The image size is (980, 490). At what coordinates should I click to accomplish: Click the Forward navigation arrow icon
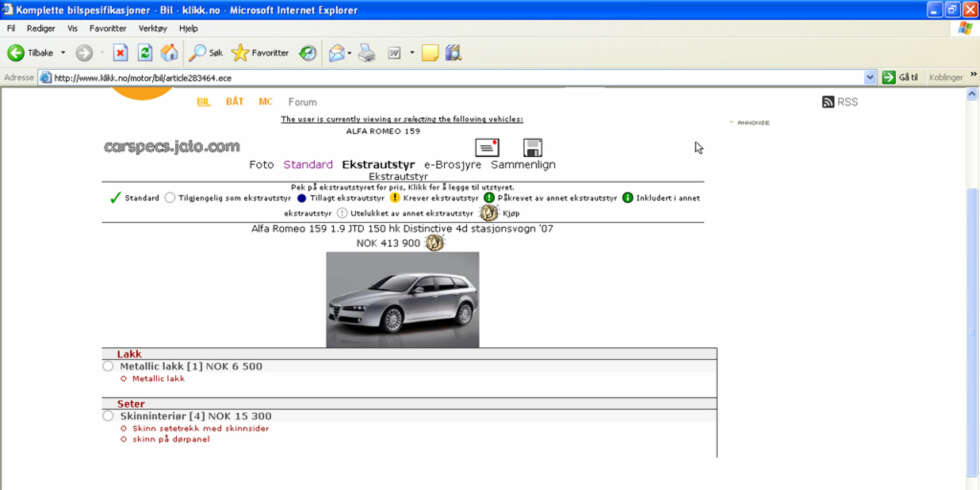tap(84, 53)
